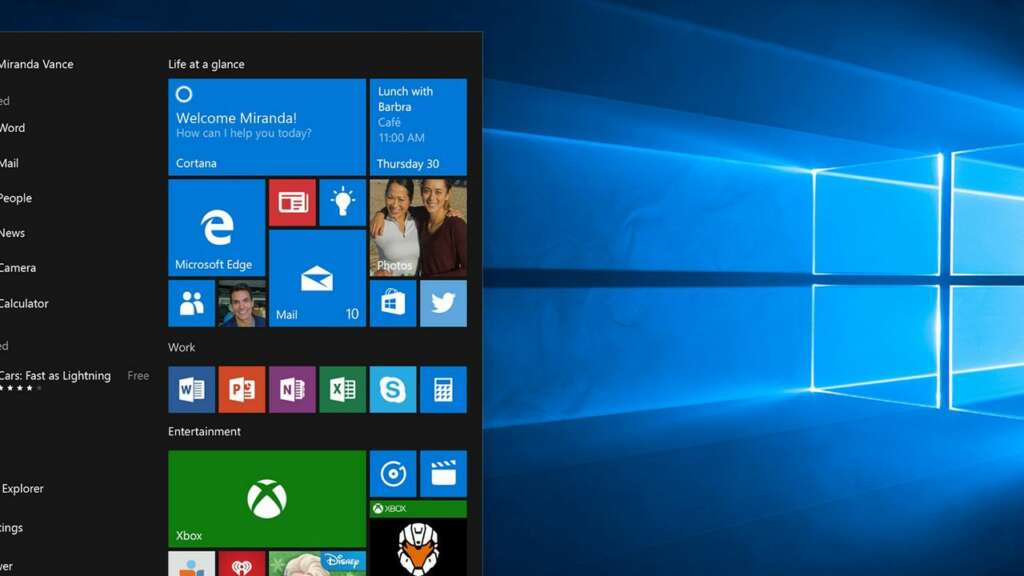This screenshot has height=576, width=1024.
Task: Open Word from the most used list
Action: (x=12, y=128)
